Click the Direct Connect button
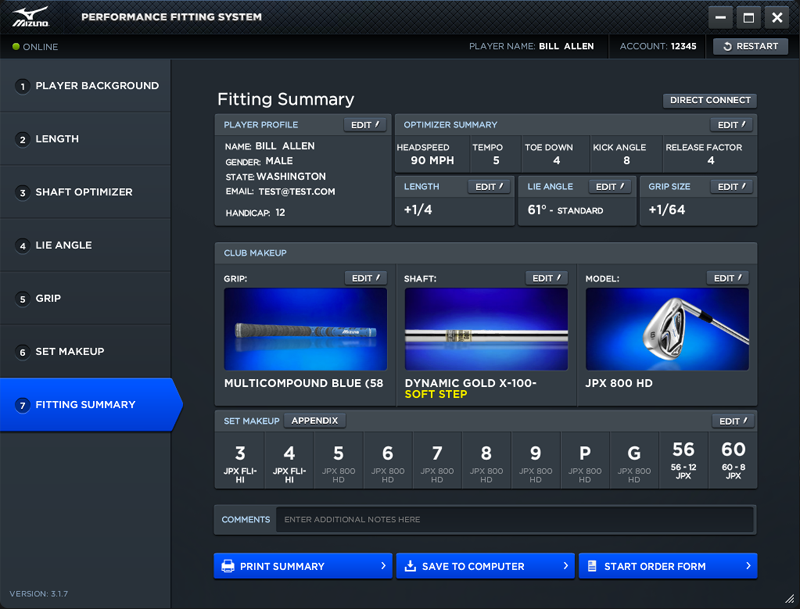Screen dimensions: 800x609 [710, 100]
